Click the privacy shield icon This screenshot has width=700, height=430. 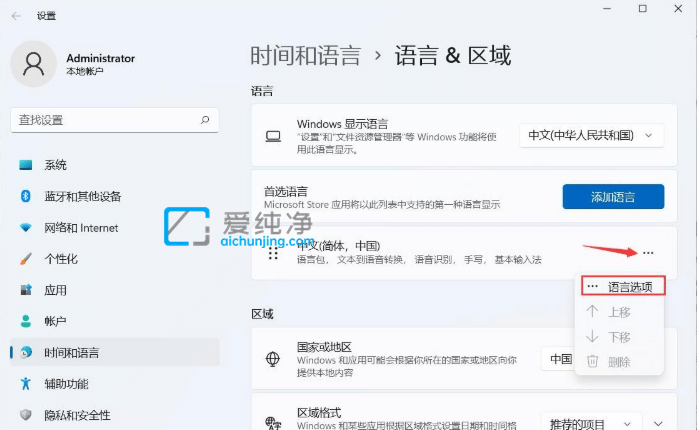coord(26,415)
